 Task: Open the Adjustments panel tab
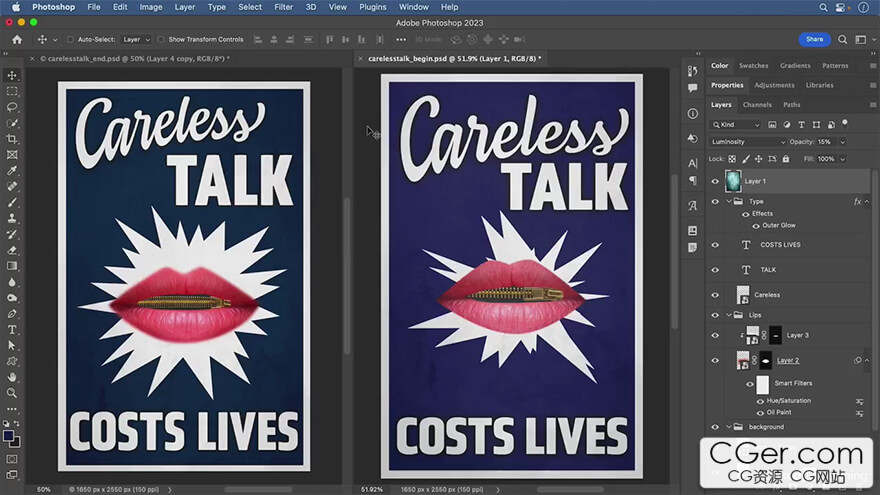(774, 85)
